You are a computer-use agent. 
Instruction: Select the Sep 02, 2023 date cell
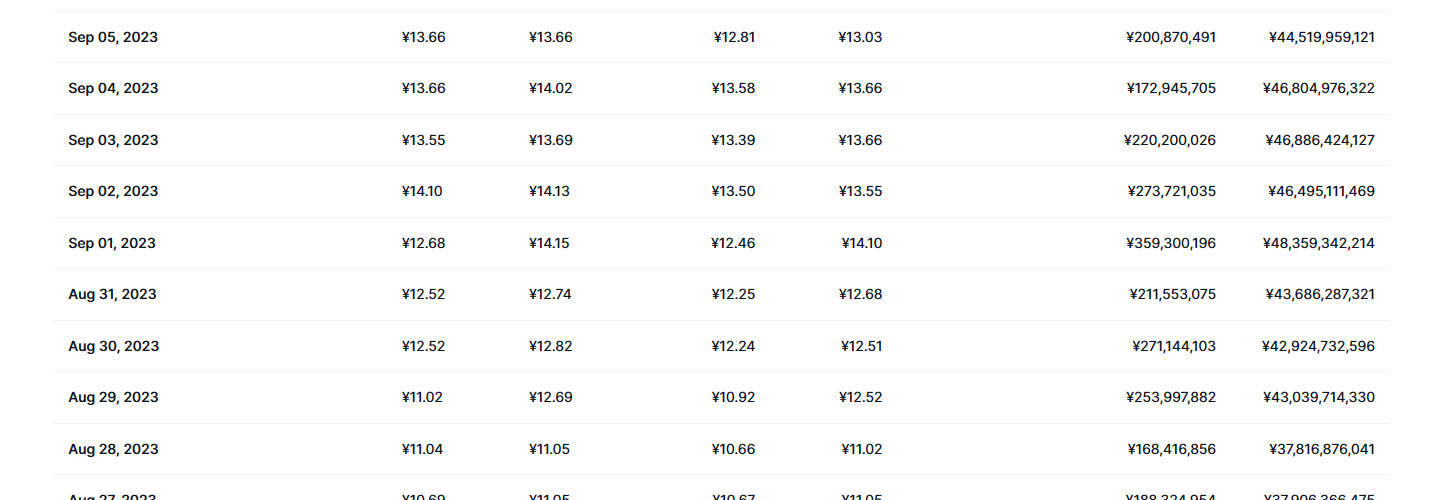point(113,191)
